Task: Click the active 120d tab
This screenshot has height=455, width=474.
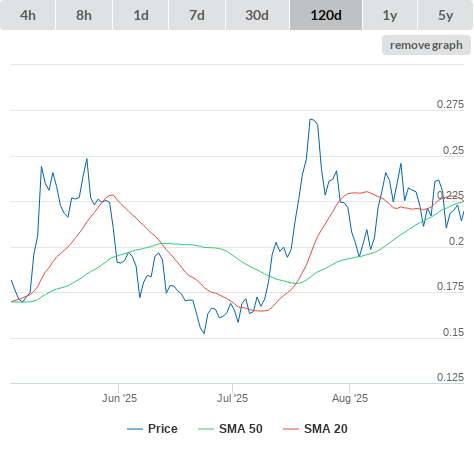Action: click(326, 15)
